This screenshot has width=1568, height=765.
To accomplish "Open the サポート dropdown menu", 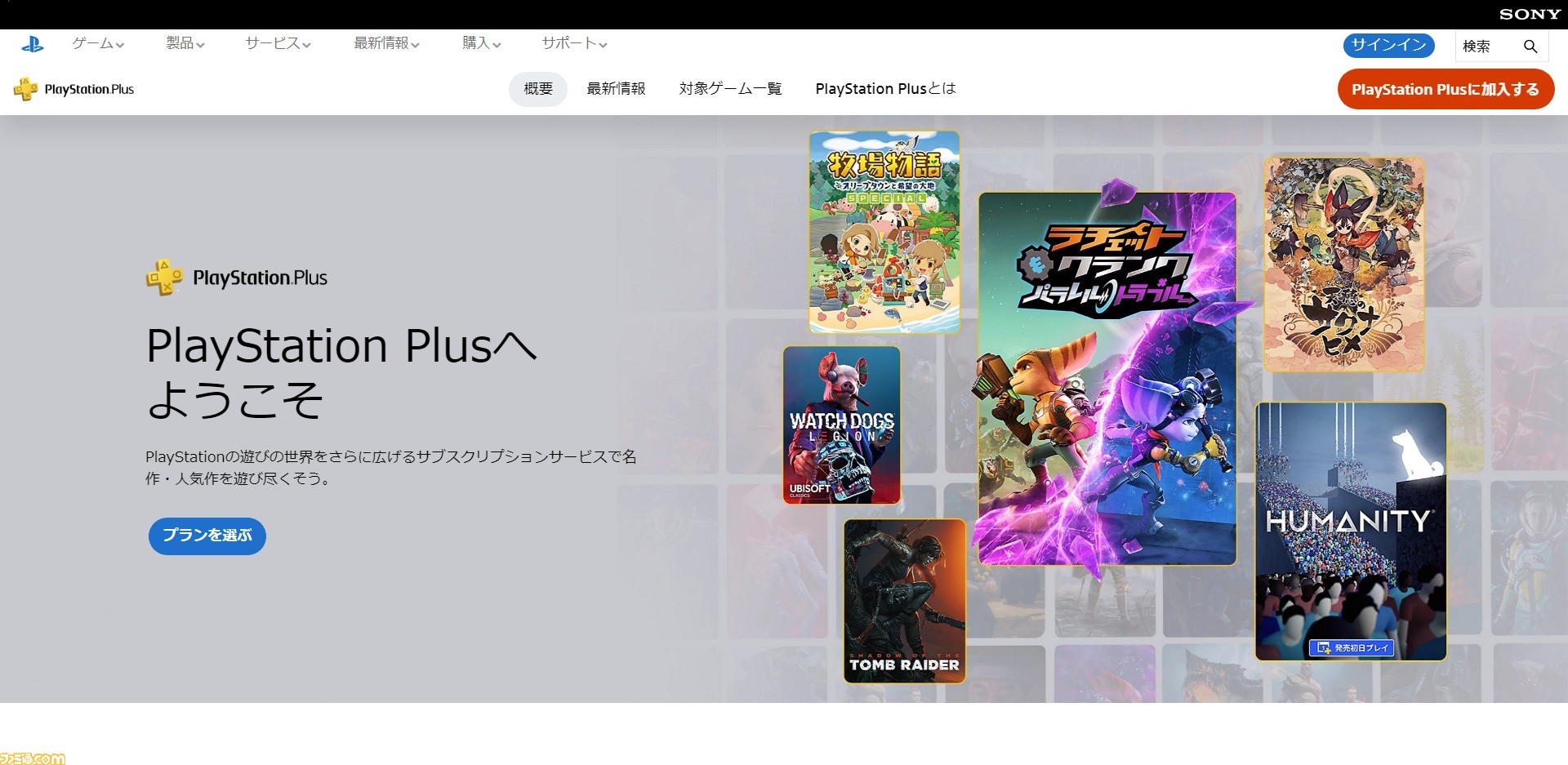I will (574, 43).
